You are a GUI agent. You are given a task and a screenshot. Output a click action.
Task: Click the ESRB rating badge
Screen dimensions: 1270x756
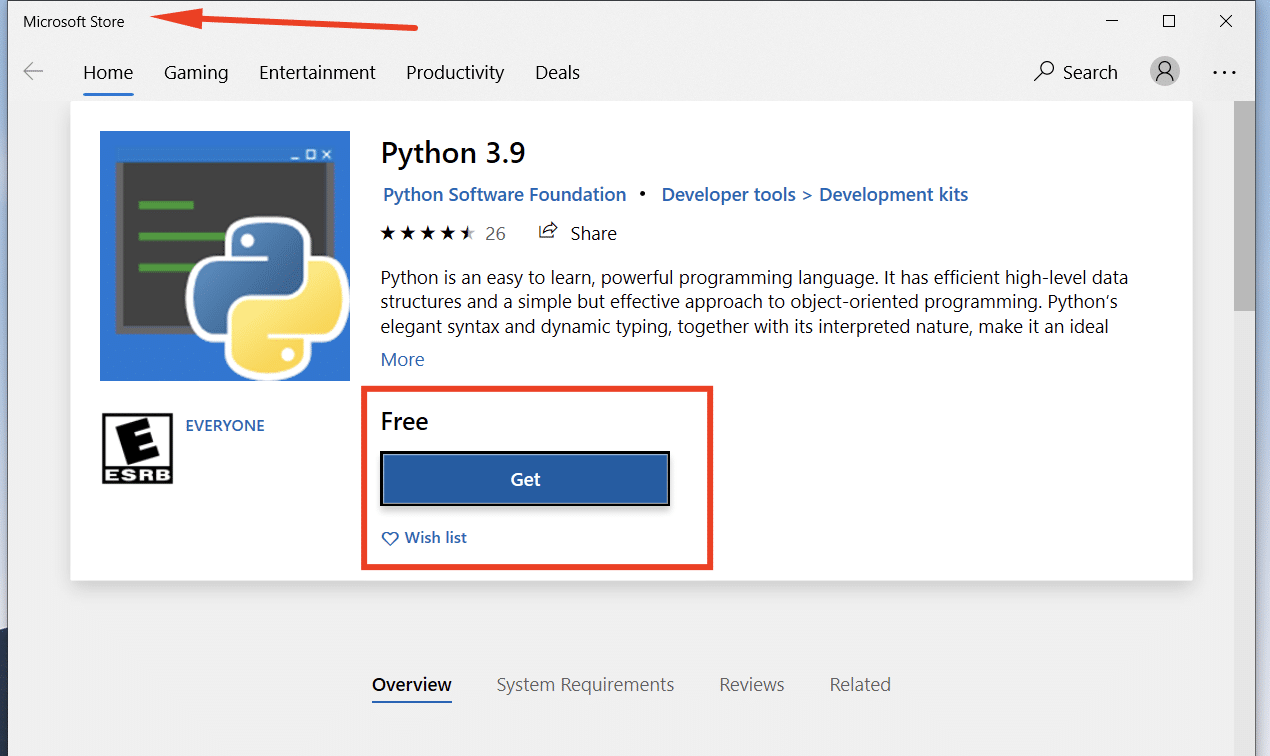138,449
